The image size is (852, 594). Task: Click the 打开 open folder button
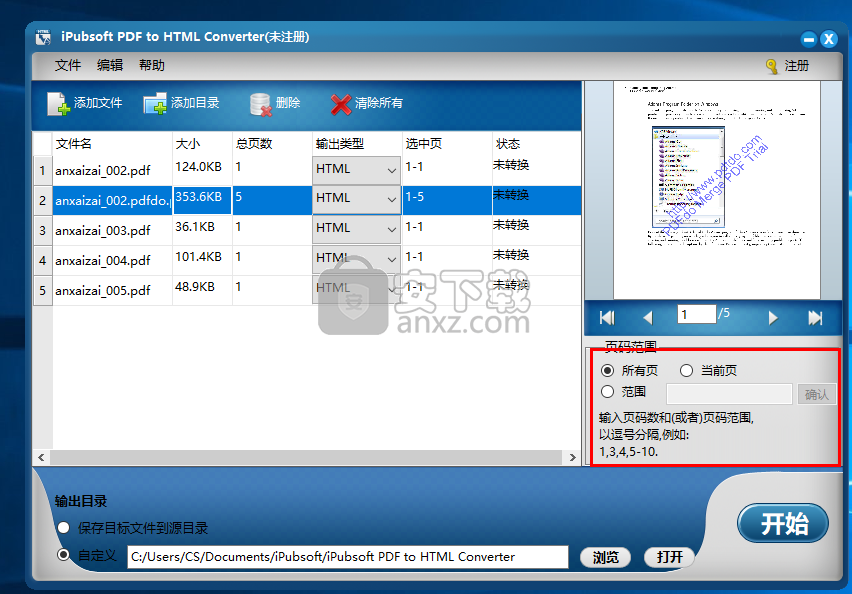click(x=669, y=557)
